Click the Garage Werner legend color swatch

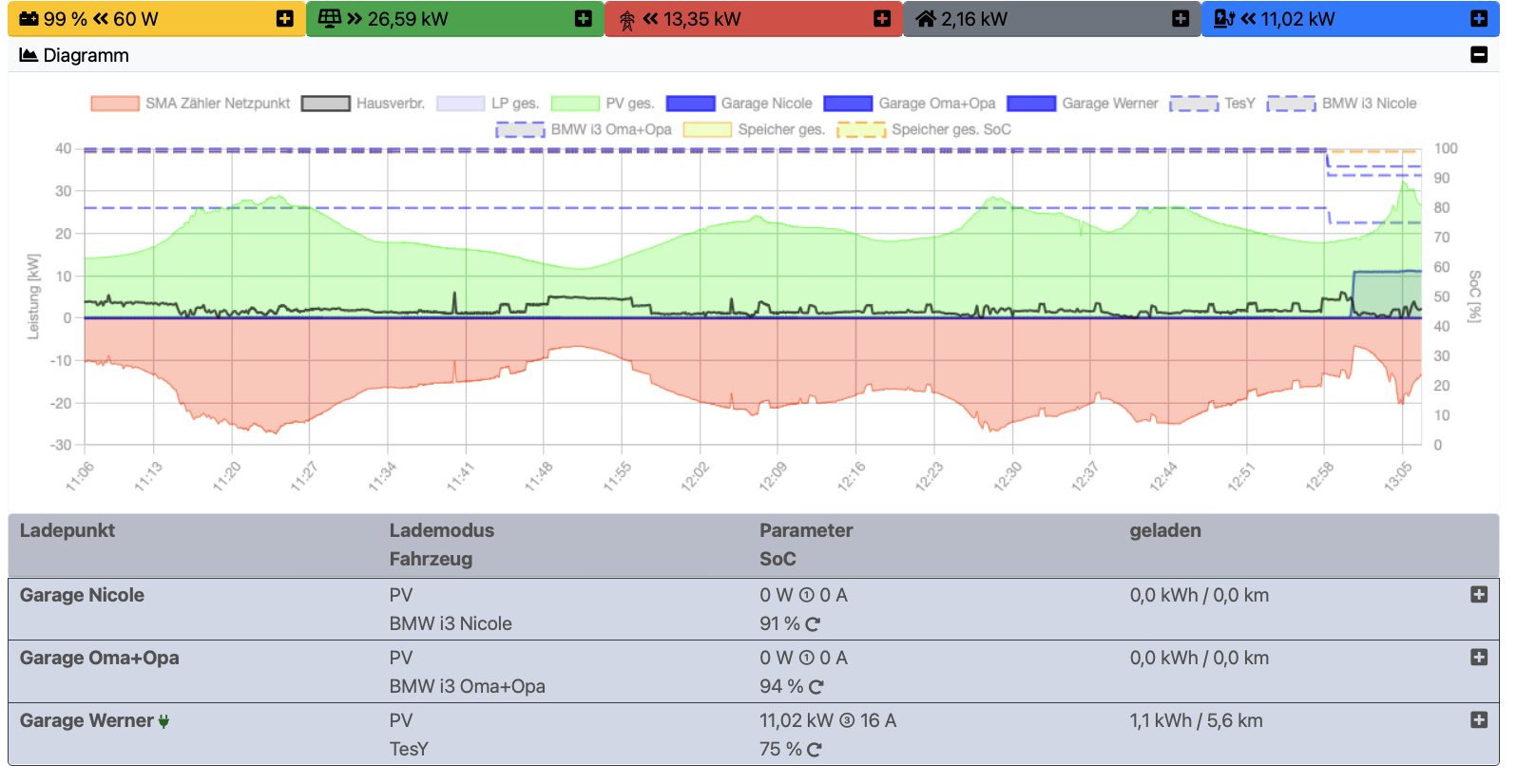(x=1030, y=104)
